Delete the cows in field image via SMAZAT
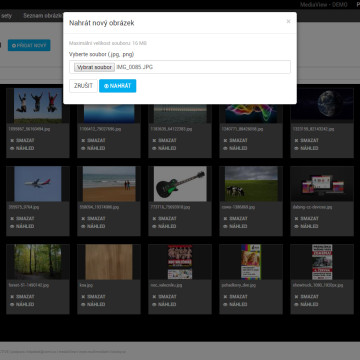The height and width of the screenshot is (360, 360). click(235, 218)
